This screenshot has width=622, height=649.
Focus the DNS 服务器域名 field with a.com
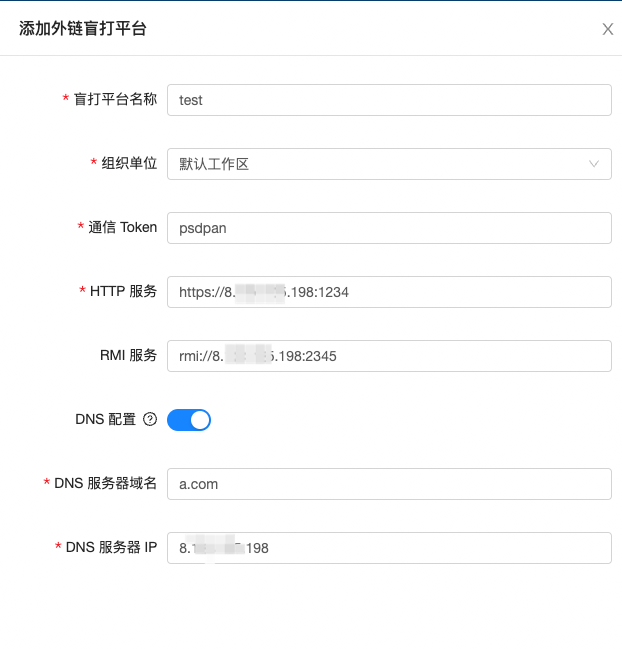[389, 484]
